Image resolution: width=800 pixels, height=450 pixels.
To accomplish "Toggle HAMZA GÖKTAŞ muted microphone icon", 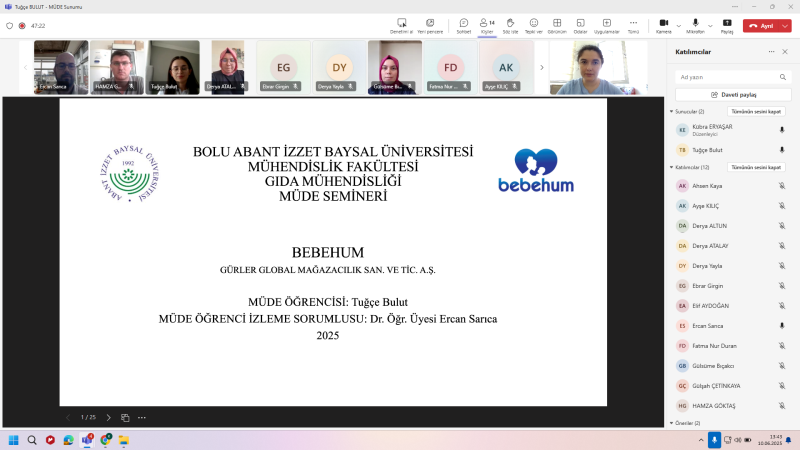I will point(782,406).
